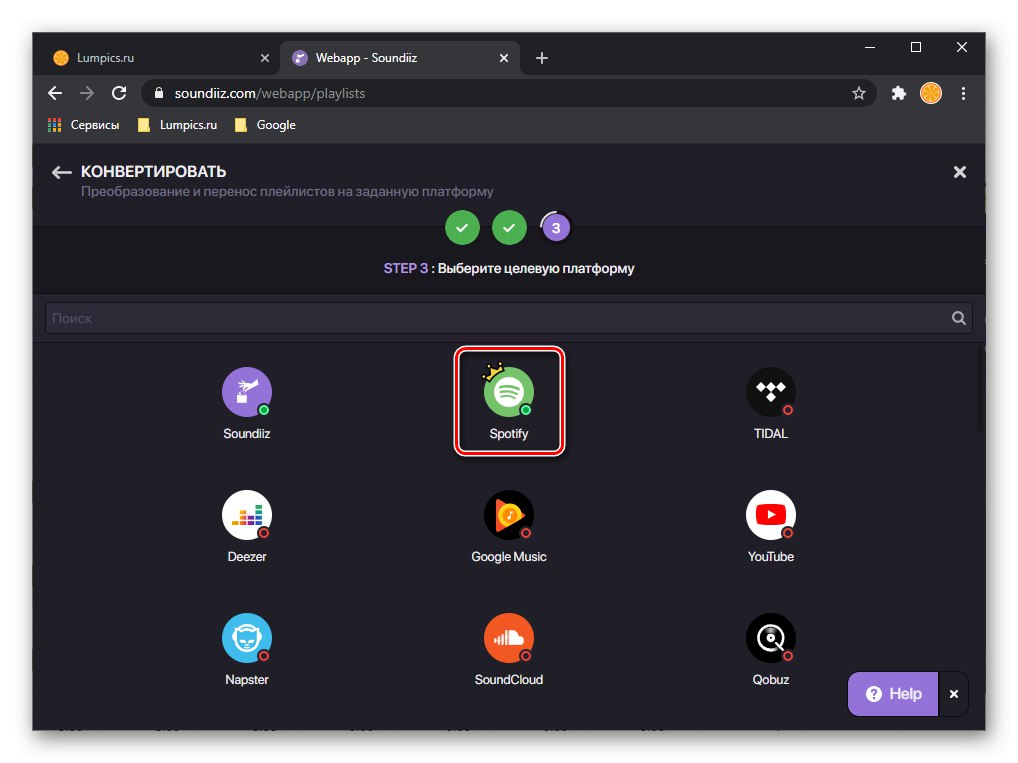1018x763 pixels.
Task: Select the Napster platform icon
Action: pos(247,638)
